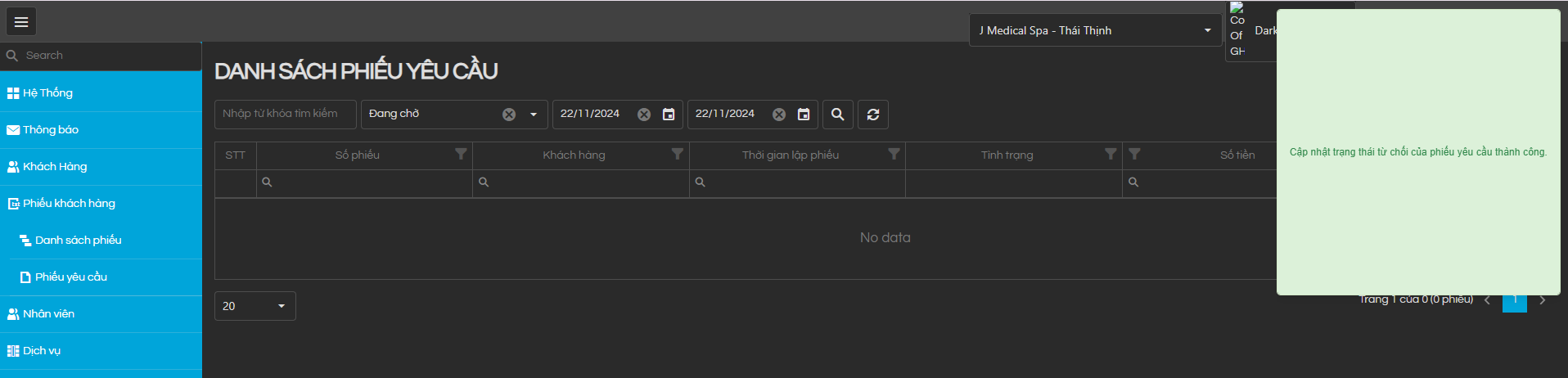Click the sidebar search magnifier icon
The image size is (1568, 378).
pyautogui.click(x=11, y=56)
